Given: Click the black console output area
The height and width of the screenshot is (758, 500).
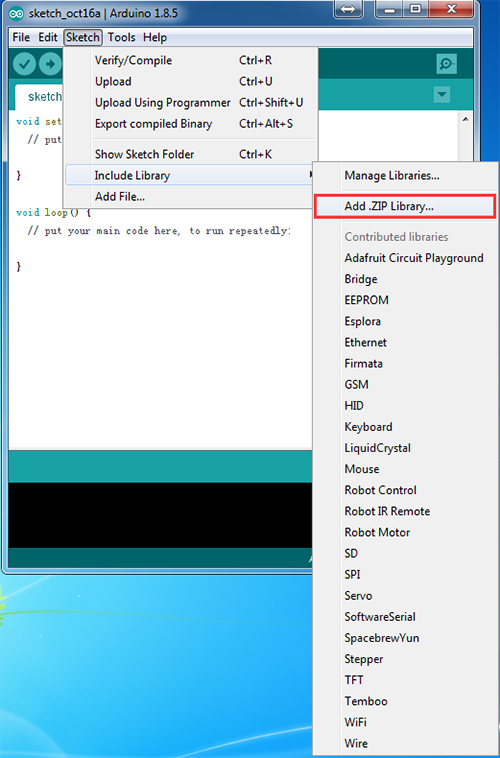Looking at the screenshot, I should (x=160, y=515).
